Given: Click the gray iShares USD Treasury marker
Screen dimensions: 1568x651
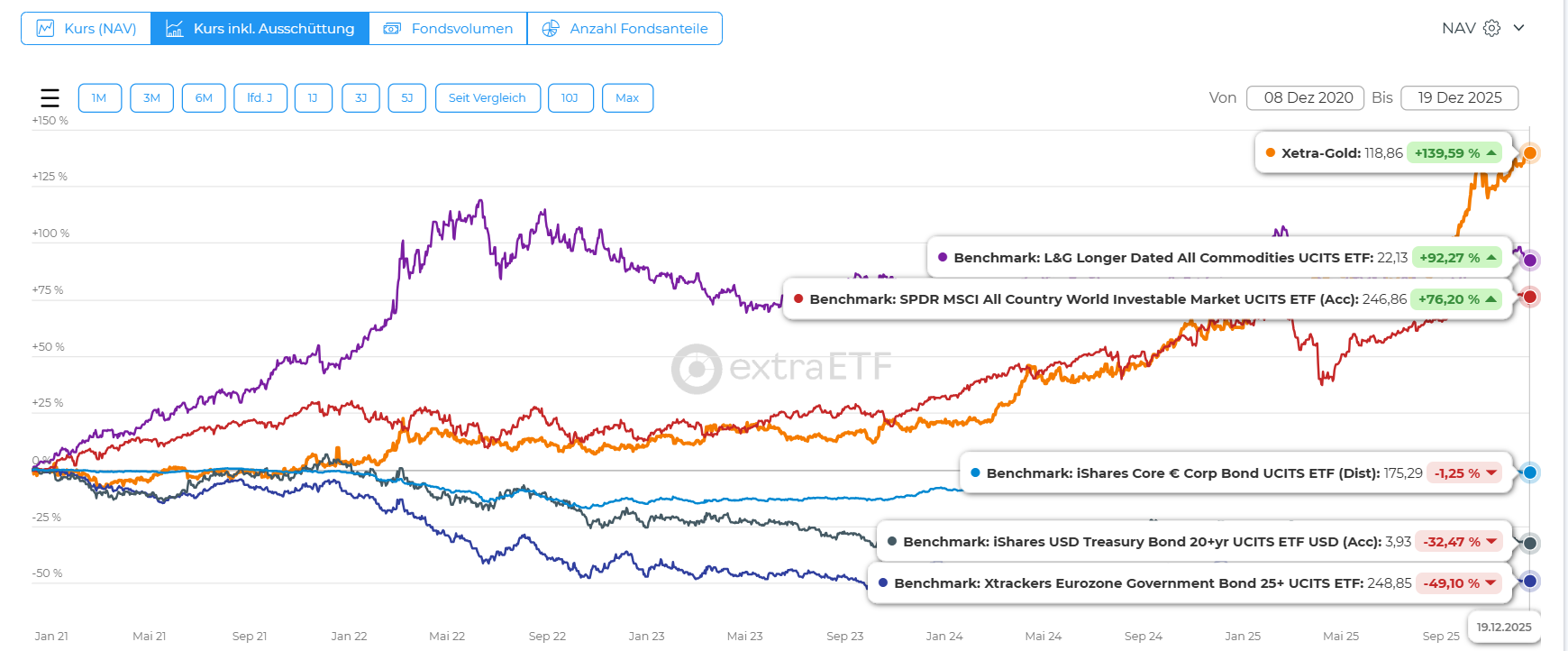Looking at the screenshot, I should 1529,543.
